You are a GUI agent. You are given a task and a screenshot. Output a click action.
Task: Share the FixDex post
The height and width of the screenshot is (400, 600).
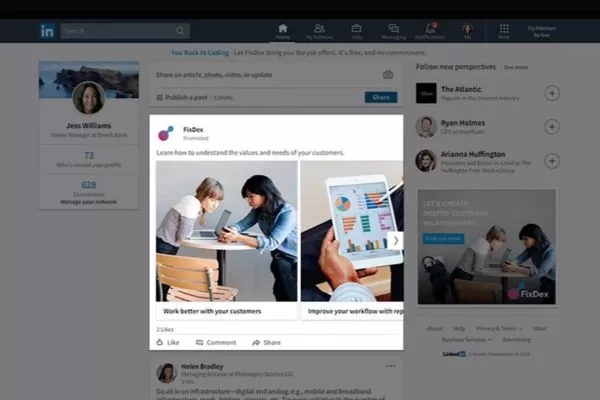(266, 342)
